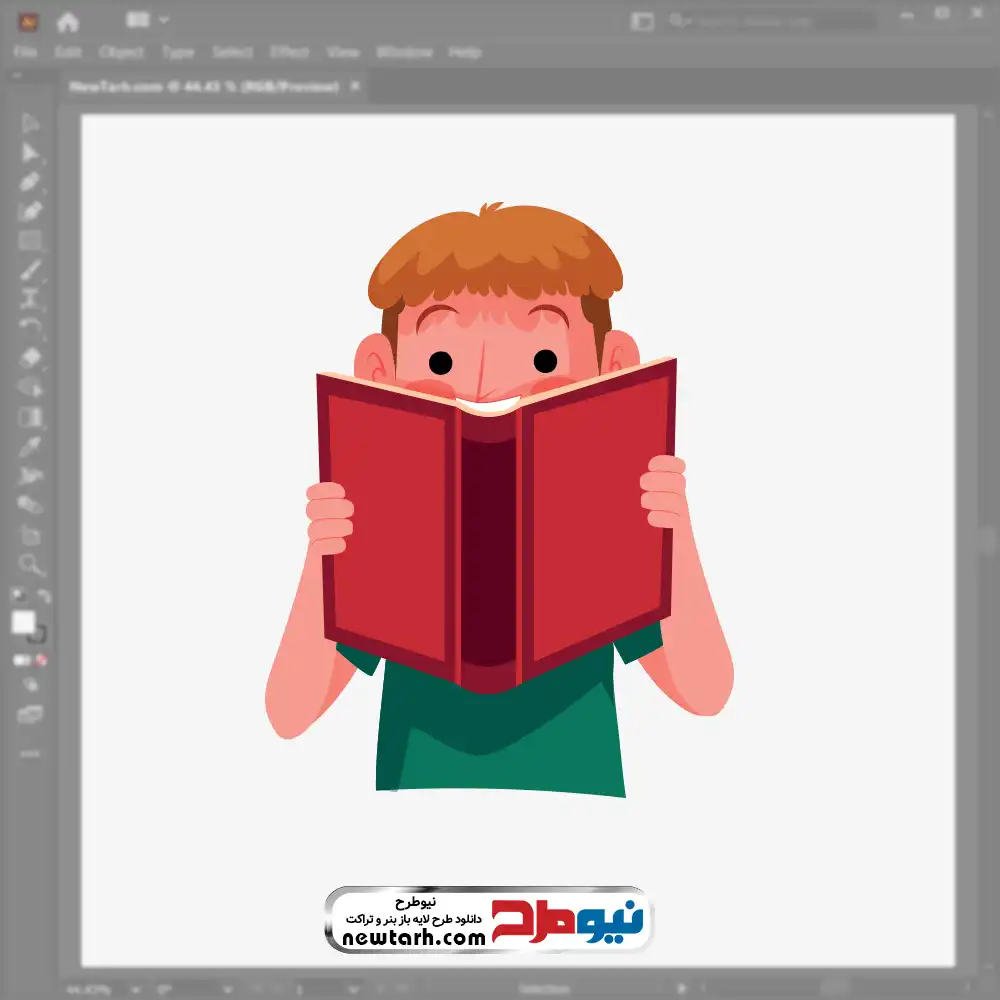This screenshot has height=1000, width=1000.
Task: Select the Eyedropper tool
Action: coord(30,446)
